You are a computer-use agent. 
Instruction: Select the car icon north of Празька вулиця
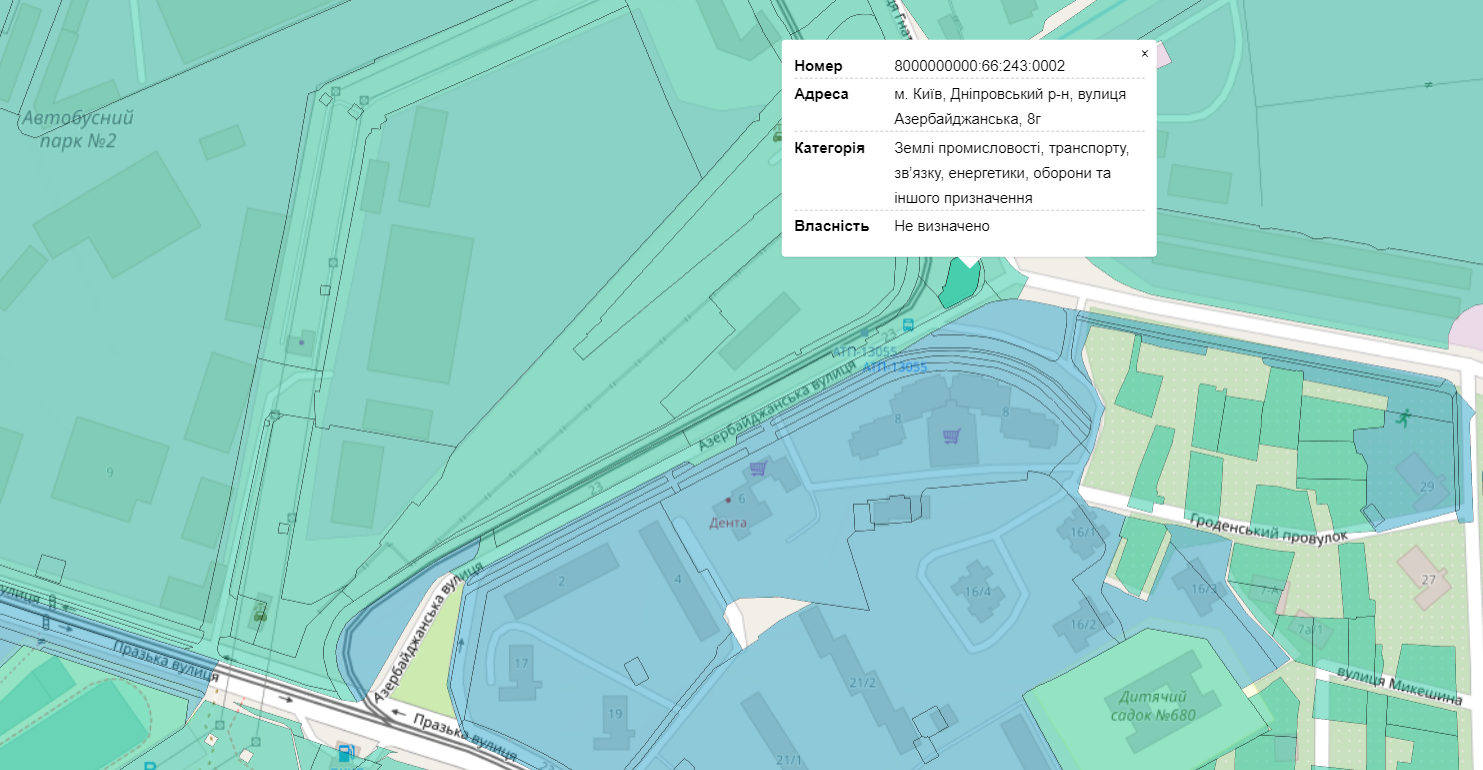click(261, 610)
